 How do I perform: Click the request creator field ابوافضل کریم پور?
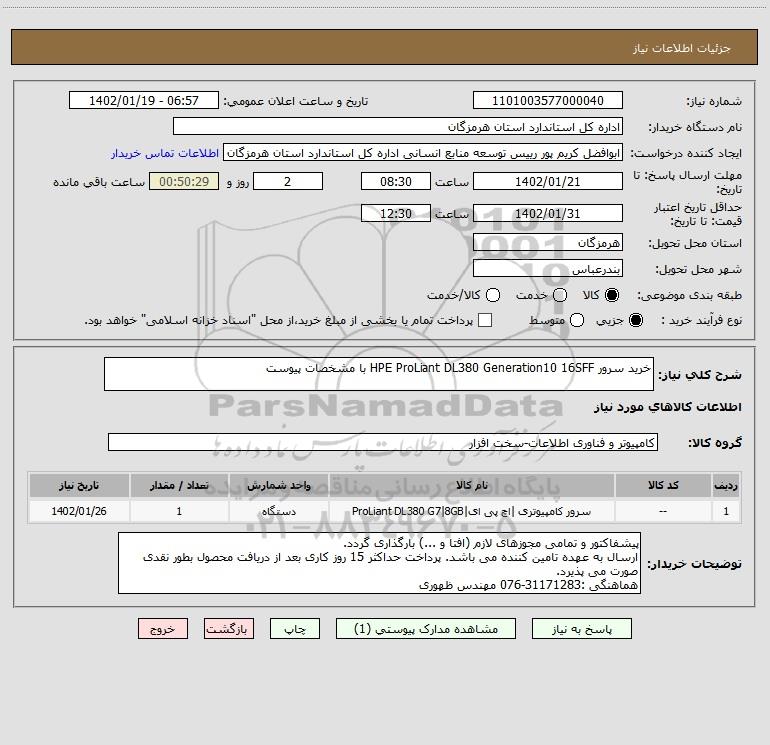(423, 153)
